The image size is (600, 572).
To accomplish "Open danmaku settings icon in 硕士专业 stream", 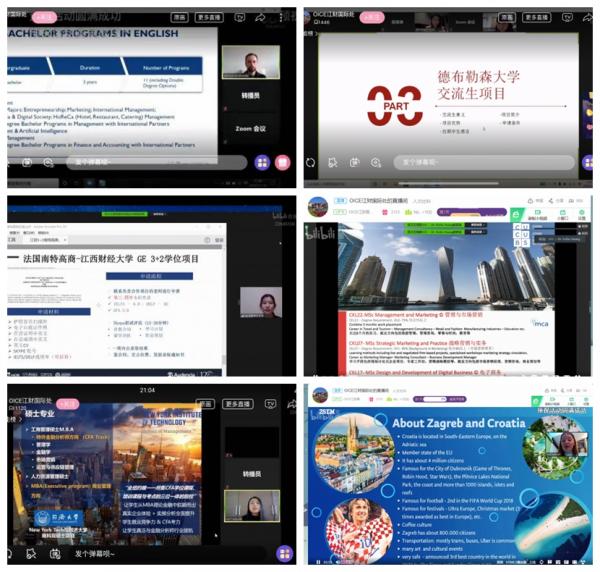I will pyautogui.click(x=55, y=553).
